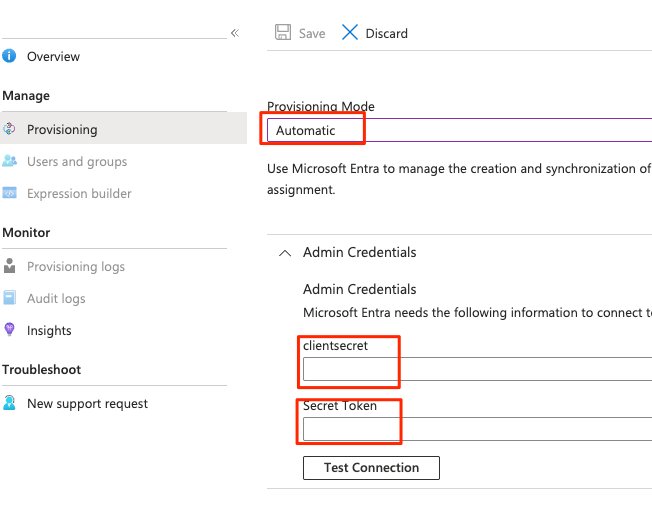652x511 pixels.
Task: Click the Provisioning sync icon in sidebar
Action: (9, 129)
